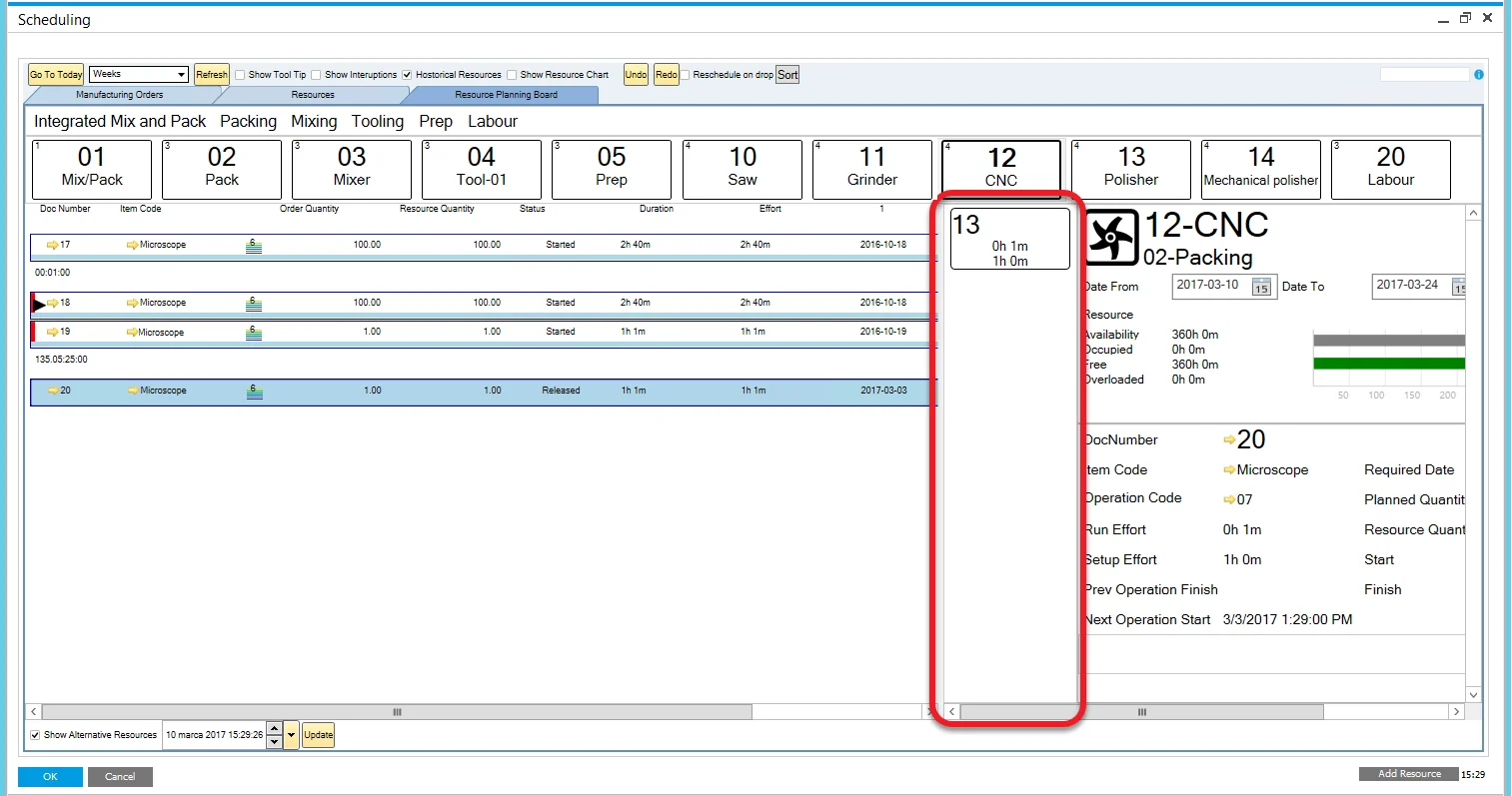This screenshot has width=1512, height=796.
Task: Click the Microscope item arrow in row 19
Action: pyautogui.click(x=131, y=333)
